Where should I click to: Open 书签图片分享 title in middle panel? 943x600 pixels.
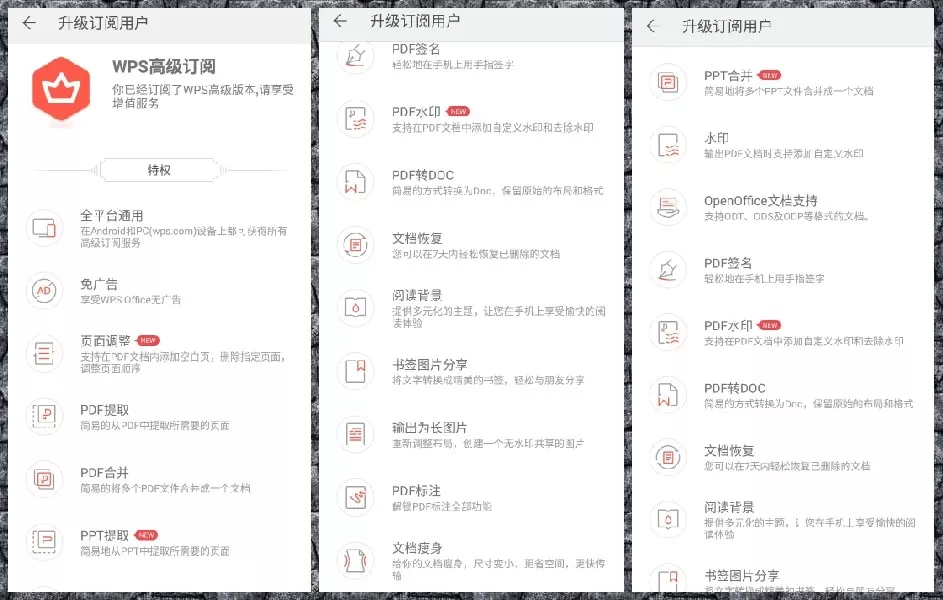coord(429,364)
